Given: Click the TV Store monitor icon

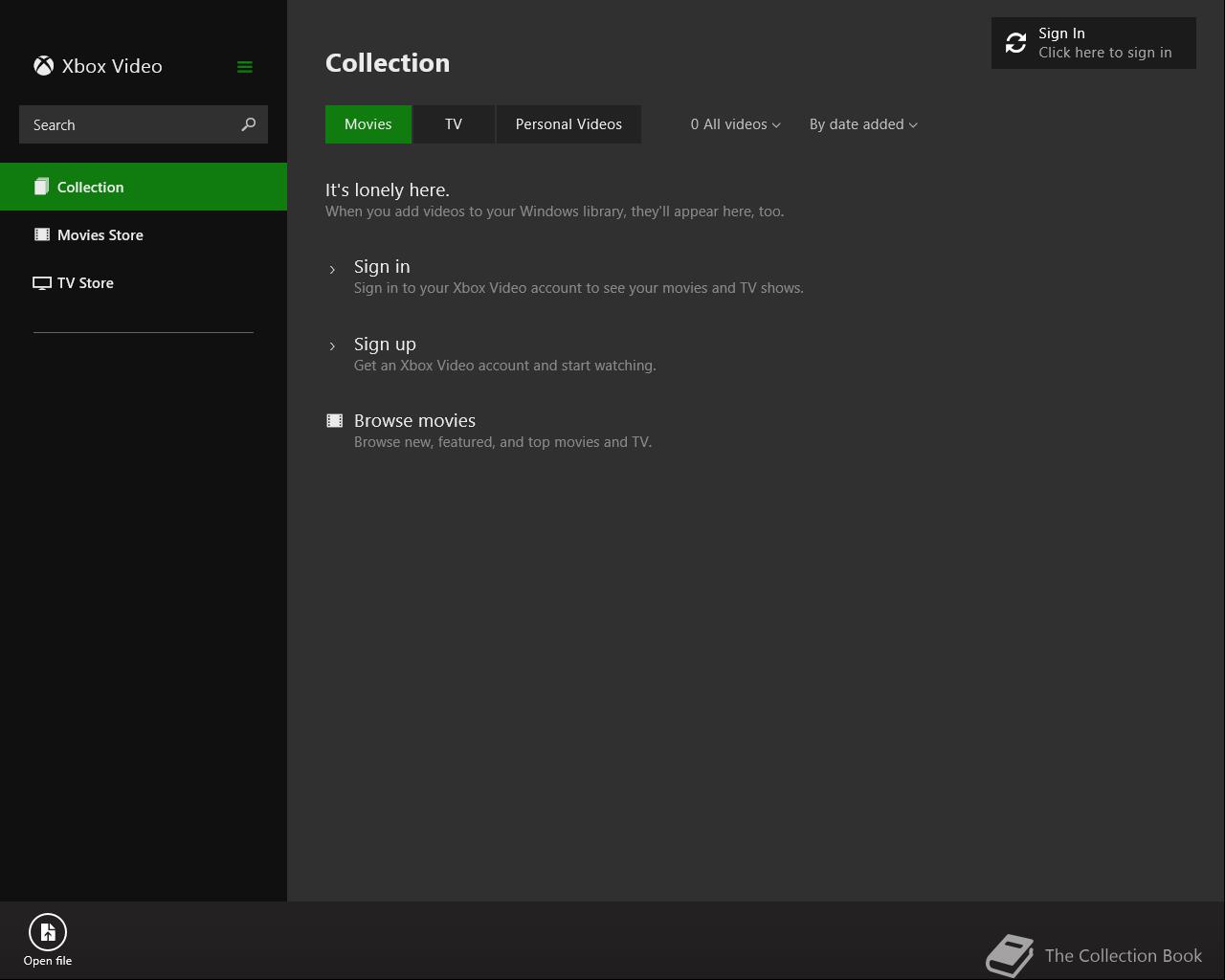Looking at the screenshot, I should point(42,283).
